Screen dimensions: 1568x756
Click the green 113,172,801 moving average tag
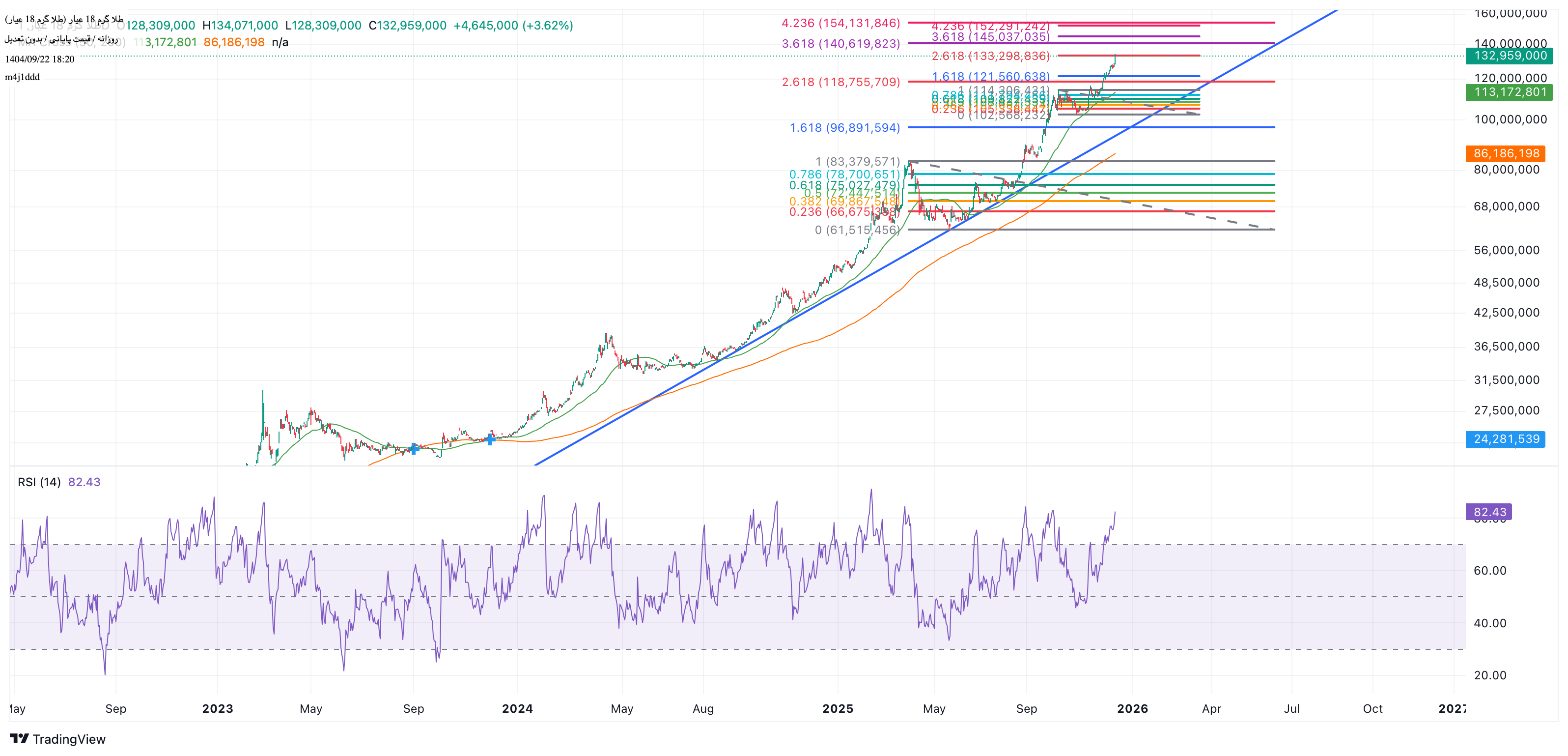1509,92
